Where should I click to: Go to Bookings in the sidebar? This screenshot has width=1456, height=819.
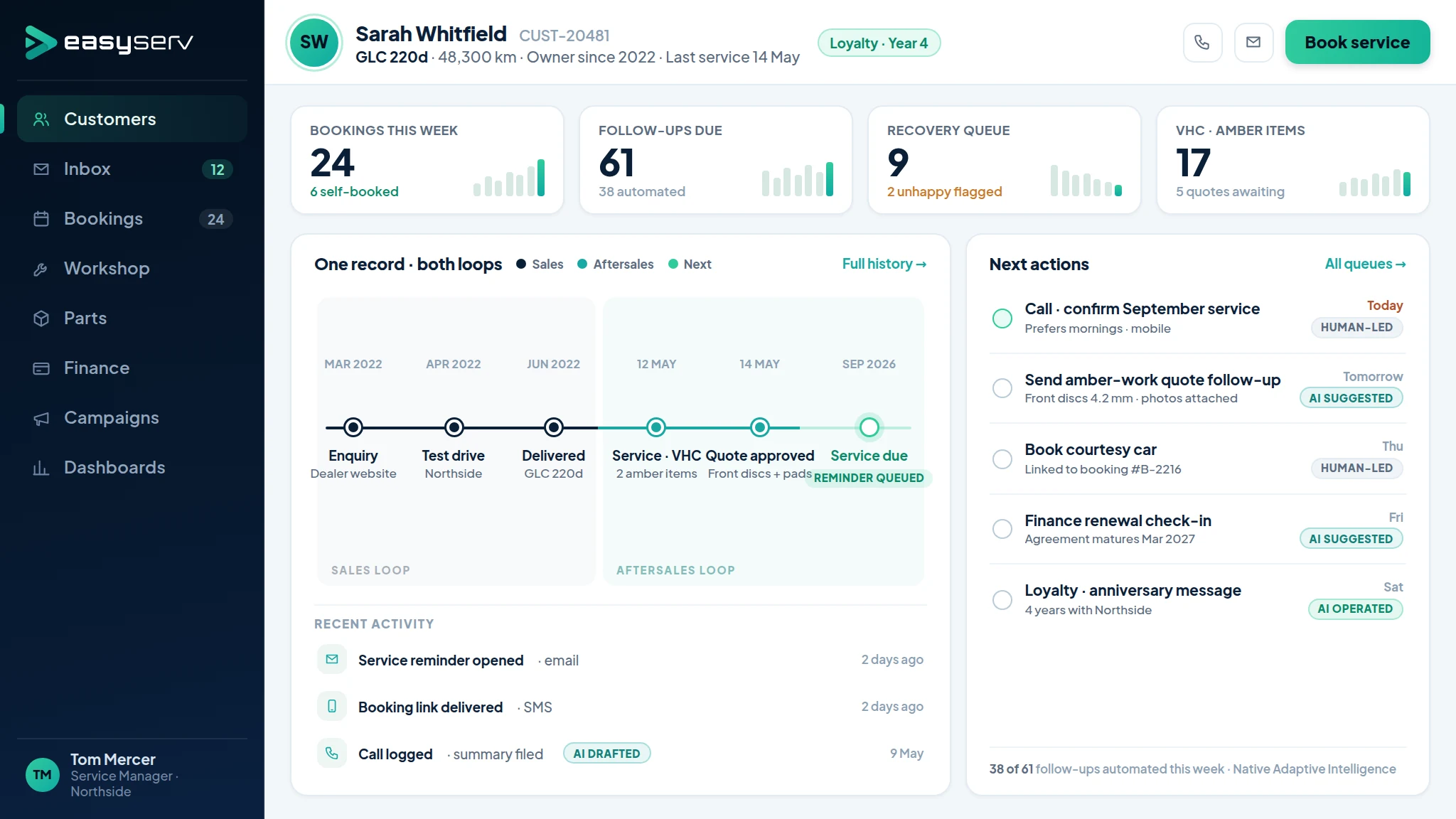pyautogui.click(x=132, y=219)
